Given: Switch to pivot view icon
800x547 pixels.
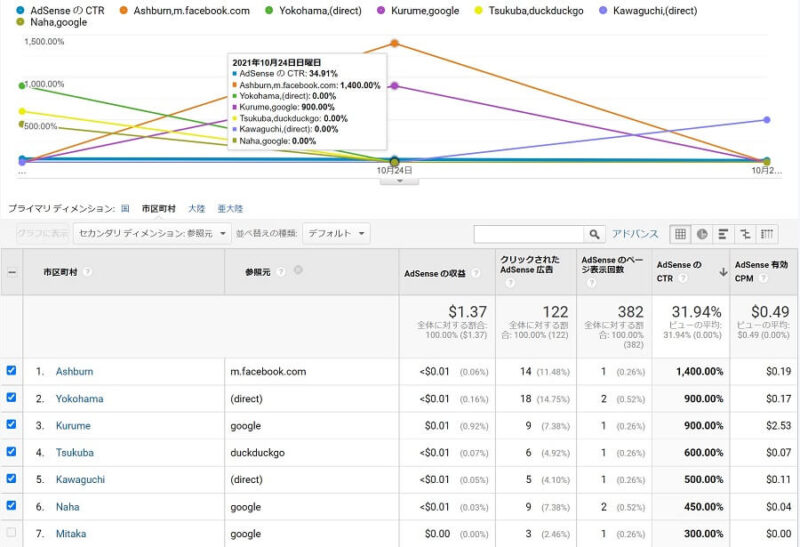Looking at the screenshot, I should coord(767,234).
